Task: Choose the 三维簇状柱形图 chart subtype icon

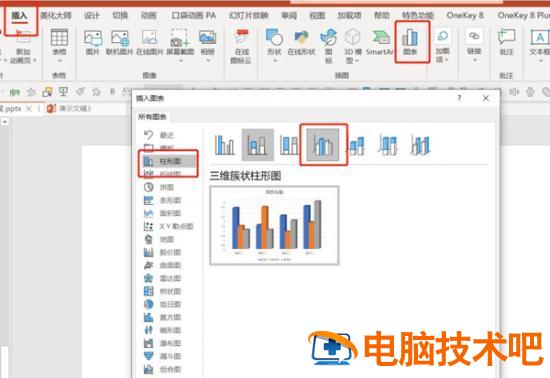Action: coord(323,144)
